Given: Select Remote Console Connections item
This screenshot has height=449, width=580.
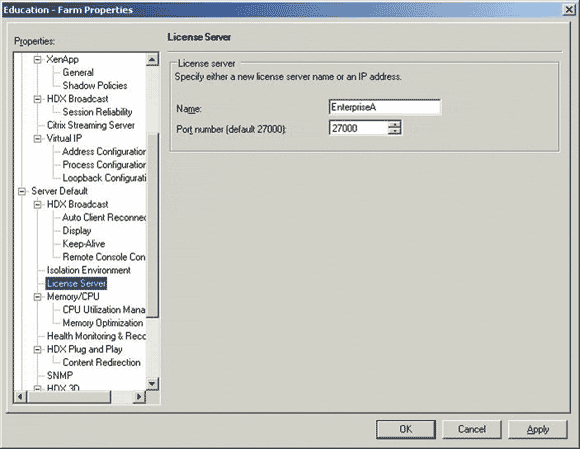Looking at the screenshot, I should [104, 257].
